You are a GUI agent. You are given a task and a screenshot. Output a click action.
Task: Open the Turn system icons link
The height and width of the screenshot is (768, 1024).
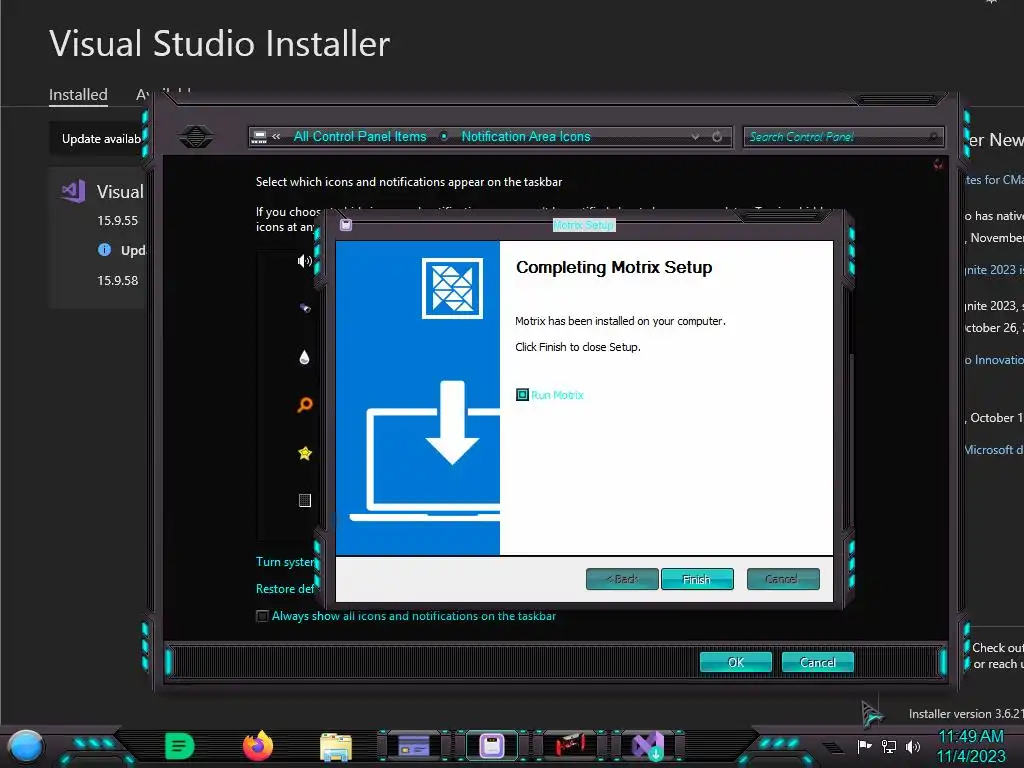tap(285, 562)
